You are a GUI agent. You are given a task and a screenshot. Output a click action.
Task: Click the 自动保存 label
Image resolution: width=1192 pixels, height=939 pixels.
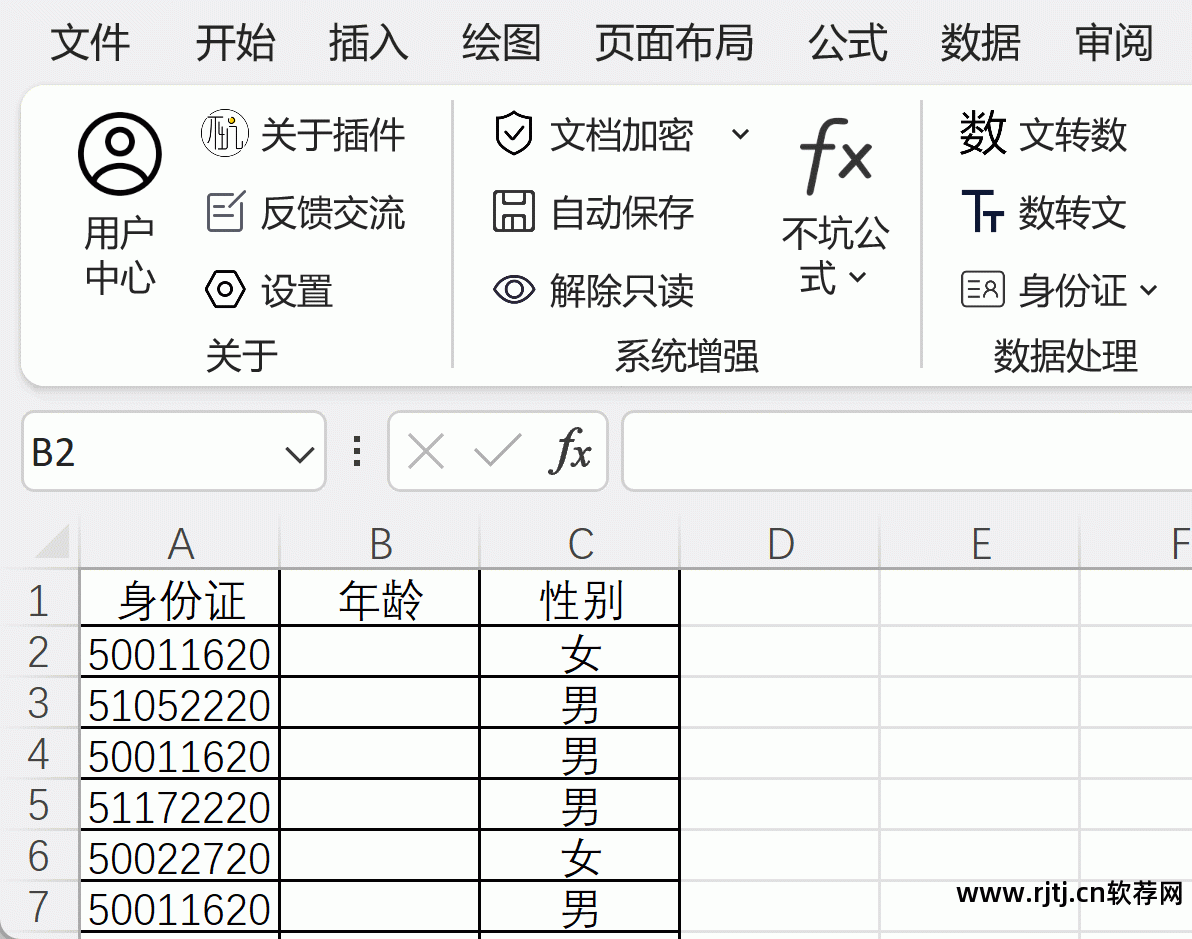tap(622, 212)
